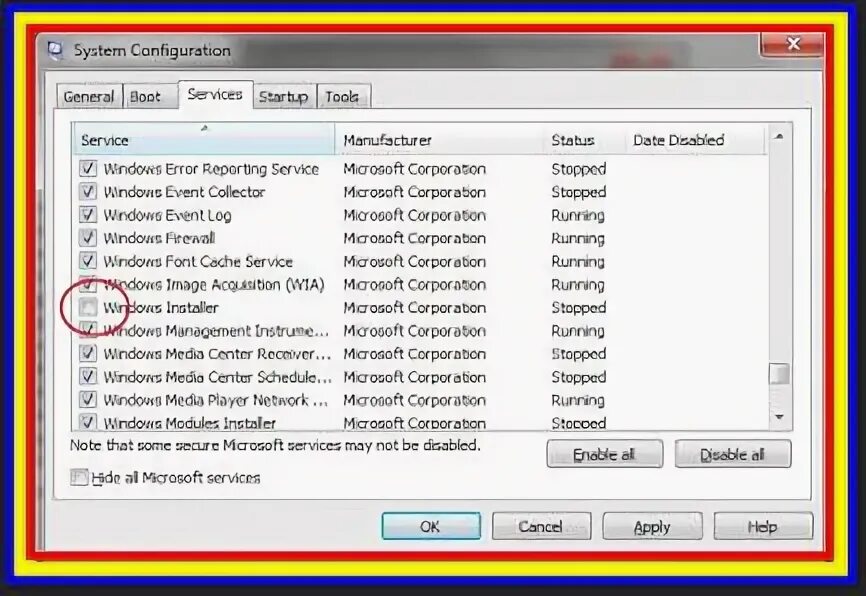The image size is (866, 596).
Task: Click the Stopped status of Windows Installer
Action: 579,308
